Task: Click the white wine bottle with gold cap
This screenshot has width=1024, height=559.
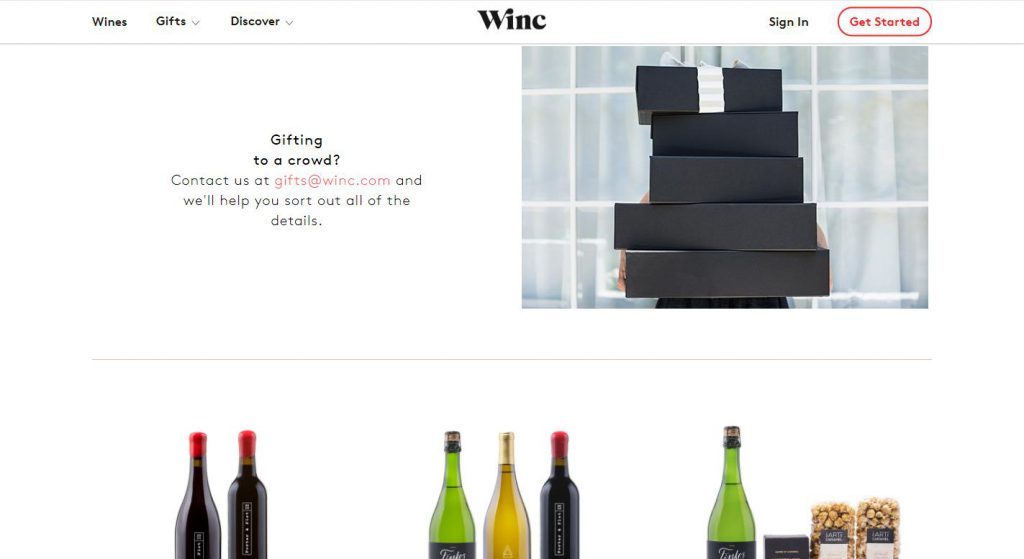Action: 506,495
